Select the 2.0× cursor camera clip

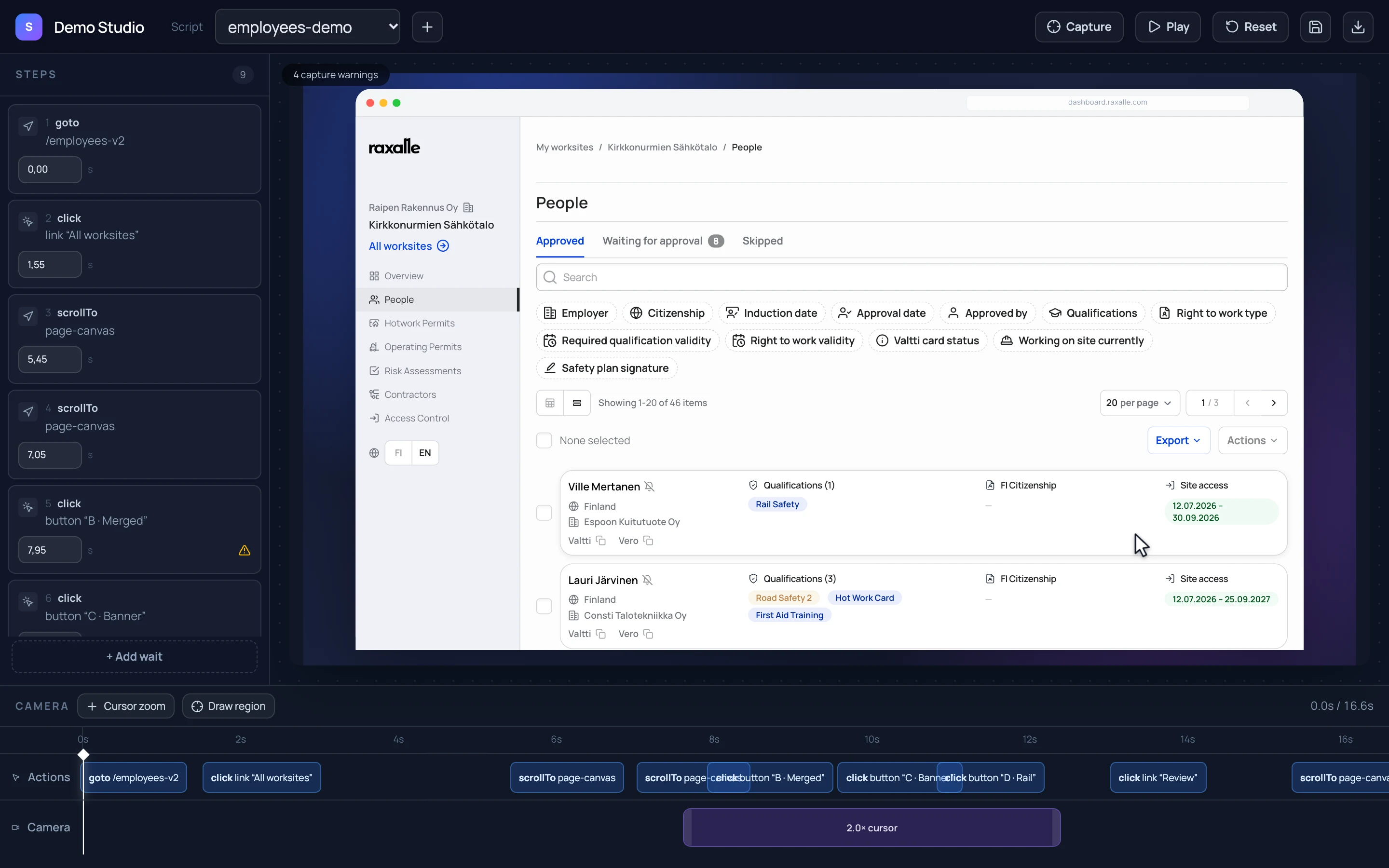(872, 828)
